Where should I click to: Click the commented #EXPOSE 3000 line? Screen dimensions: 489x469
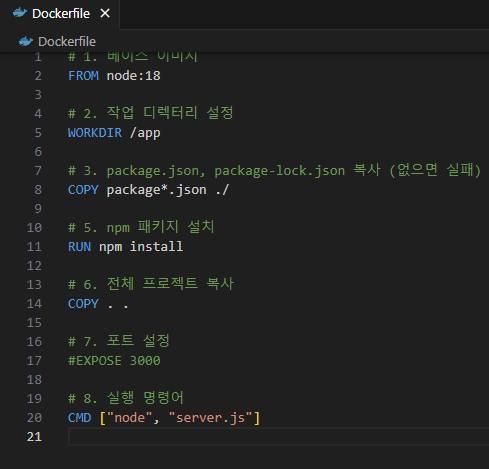click(x=114, y=361)
